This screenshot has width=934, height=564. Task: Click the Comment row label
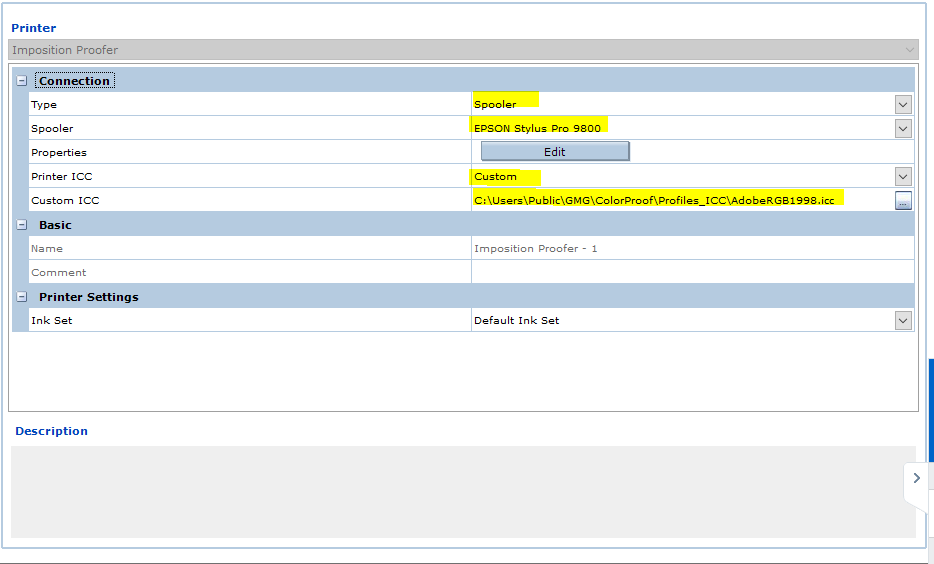[59, 272]
